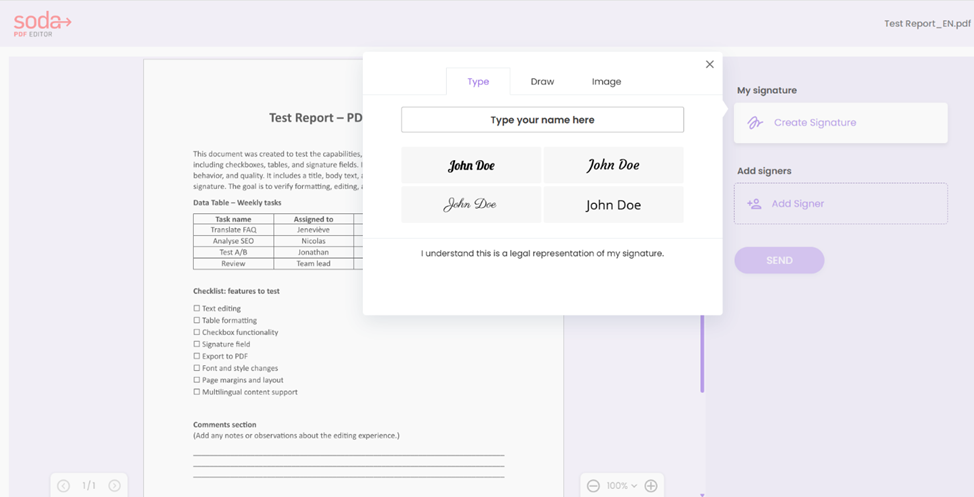This screenshot has height=497, width=974.
Task: Click the purple vertical document scrollbar
Action: (x=703, y=354)
